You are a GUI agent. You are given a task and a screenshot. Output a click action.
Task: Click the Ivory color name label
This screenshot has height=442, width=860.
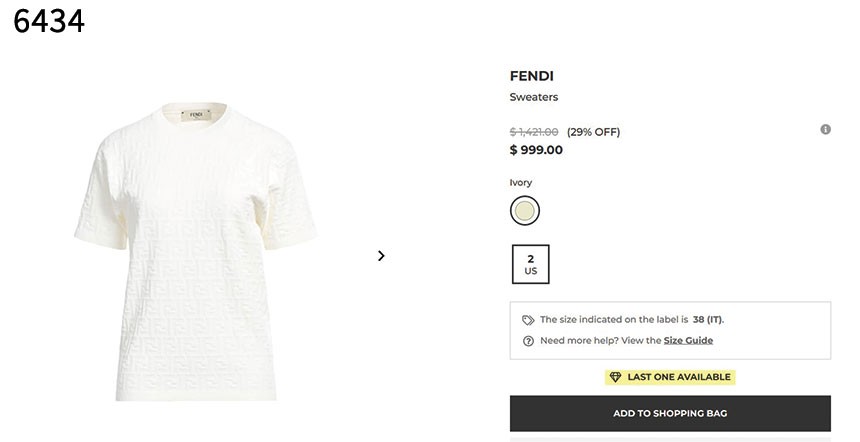(x=521, y=183)
